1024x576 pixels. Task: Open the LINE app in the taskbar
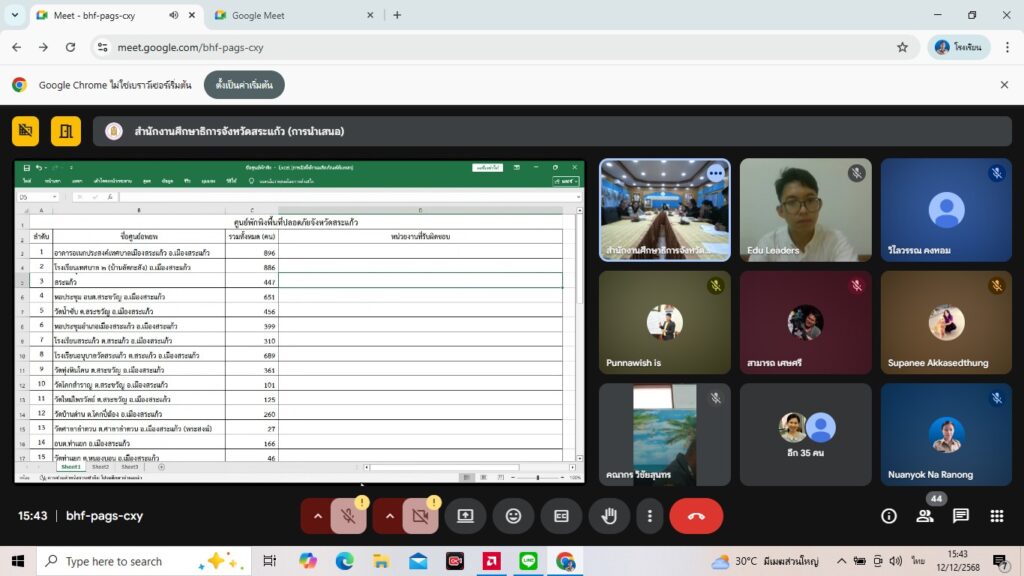tap(529, 561)
